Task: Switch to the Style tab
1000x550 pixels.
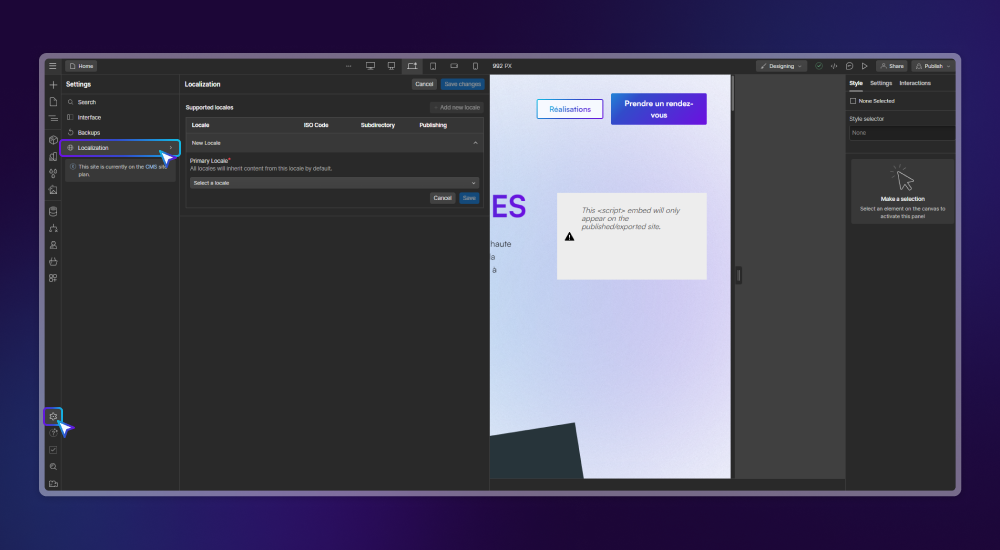Action: click(856, 83)
